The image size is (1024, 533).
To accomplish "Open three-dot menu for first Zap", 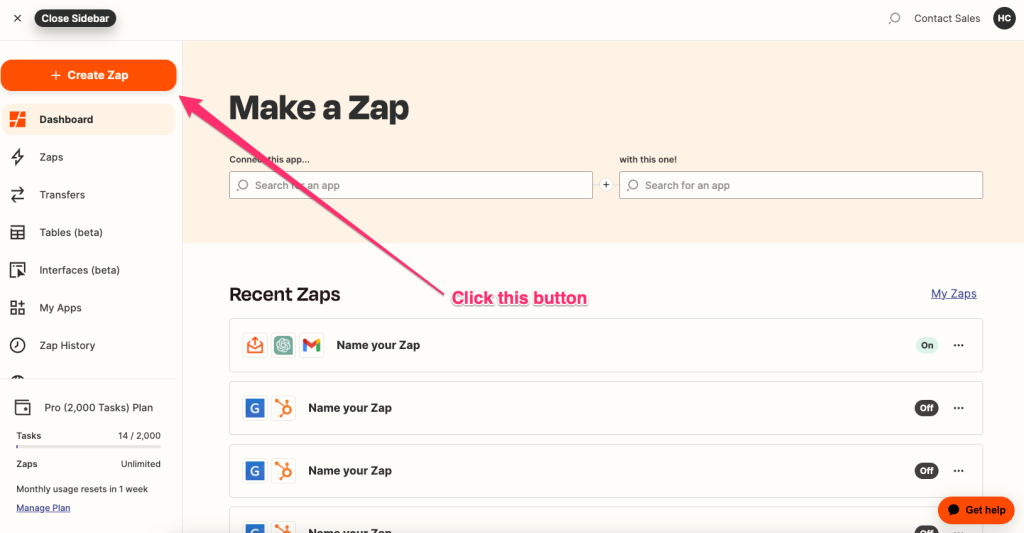I will [959, 345].
